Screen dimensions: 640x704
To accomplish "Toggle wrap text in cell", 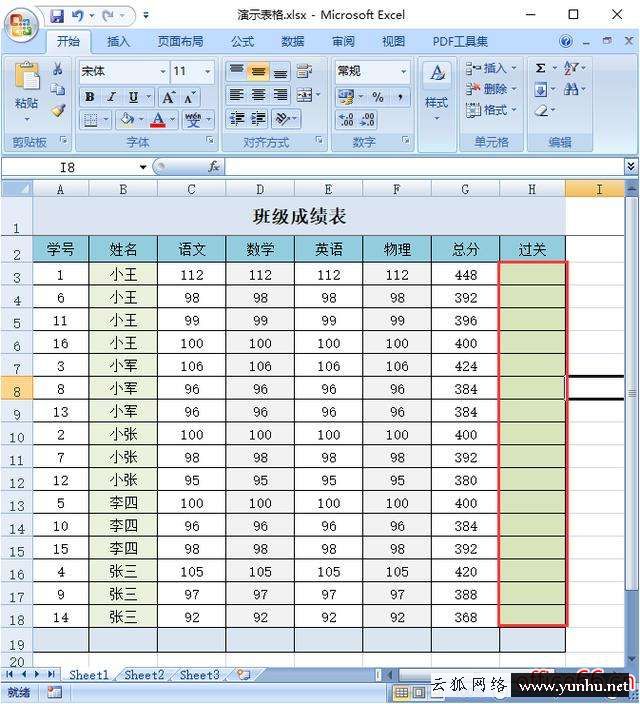I will coord(304,71).
